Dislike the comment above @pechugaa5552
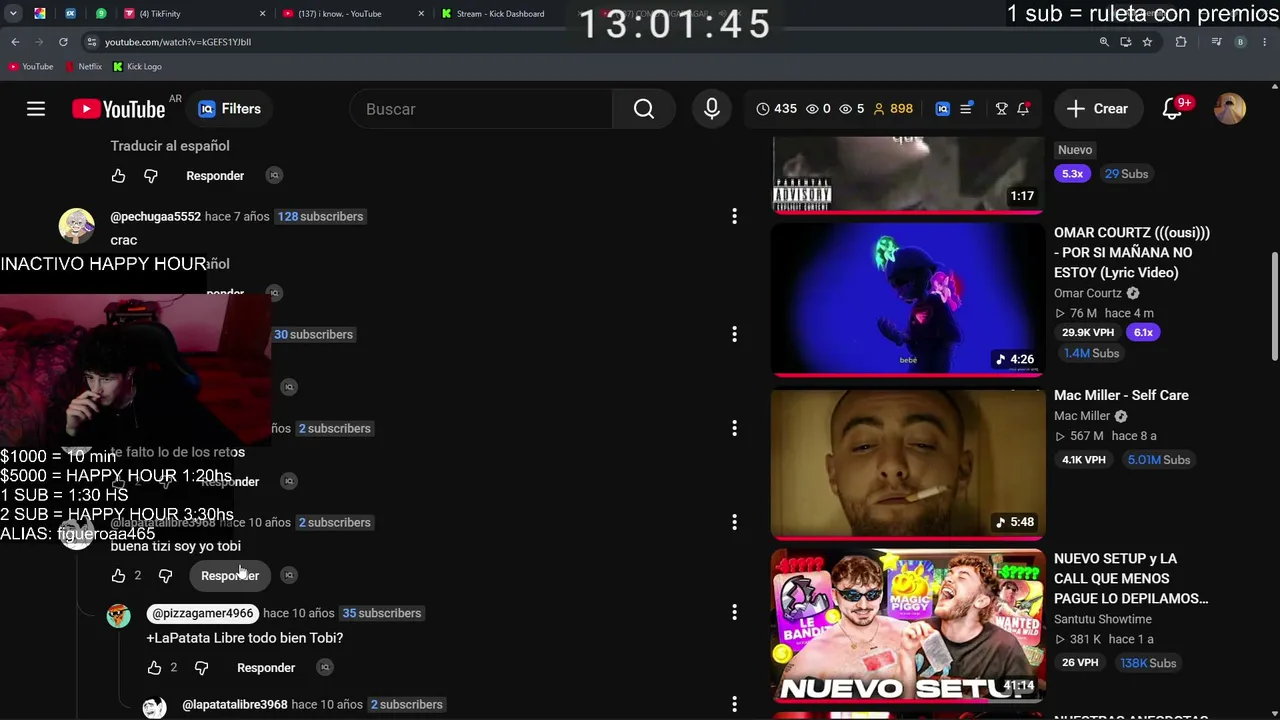 [150, 176]
